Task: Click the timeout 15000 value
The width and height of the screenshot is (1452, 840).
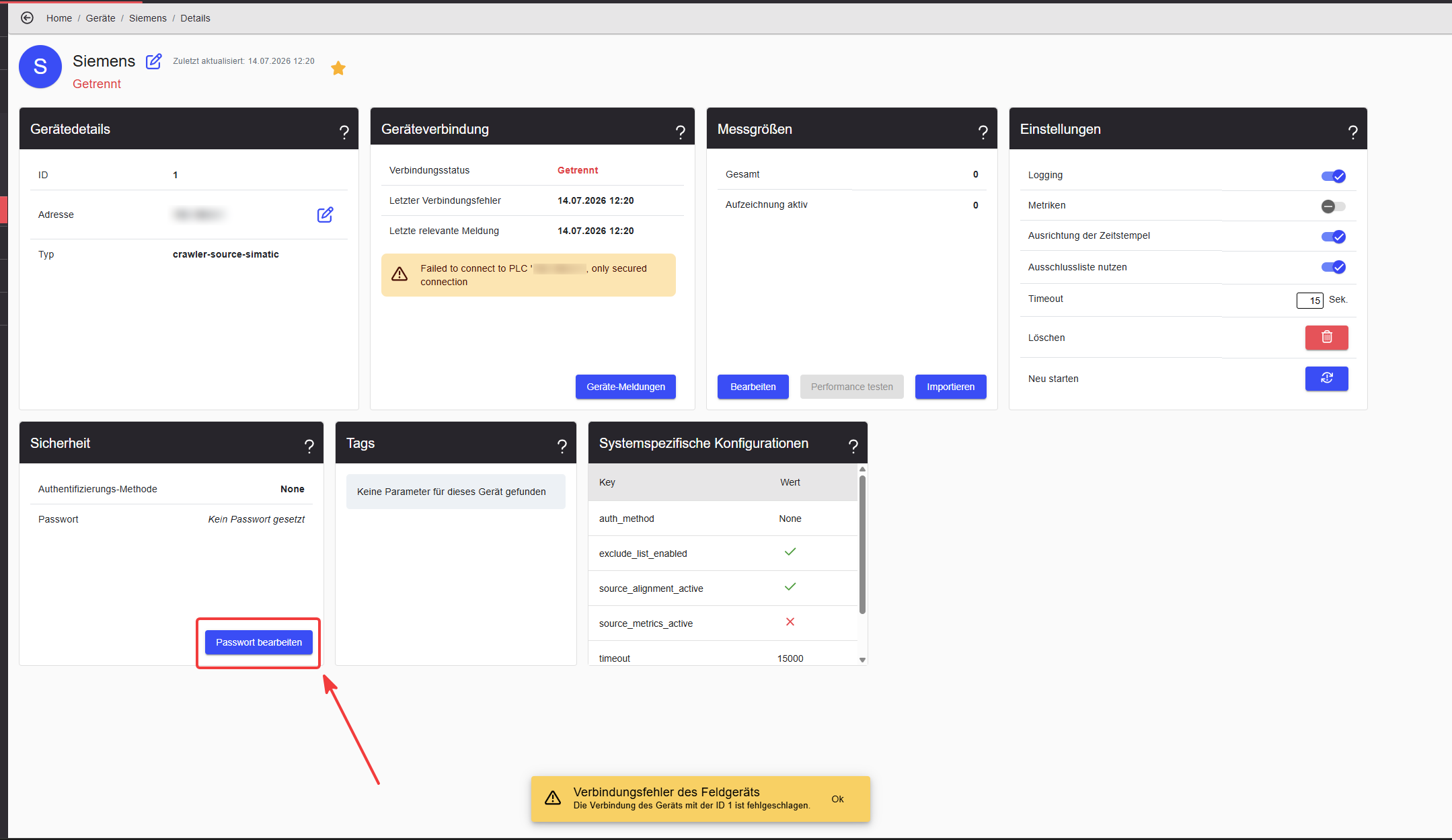Action: (790, 658)
